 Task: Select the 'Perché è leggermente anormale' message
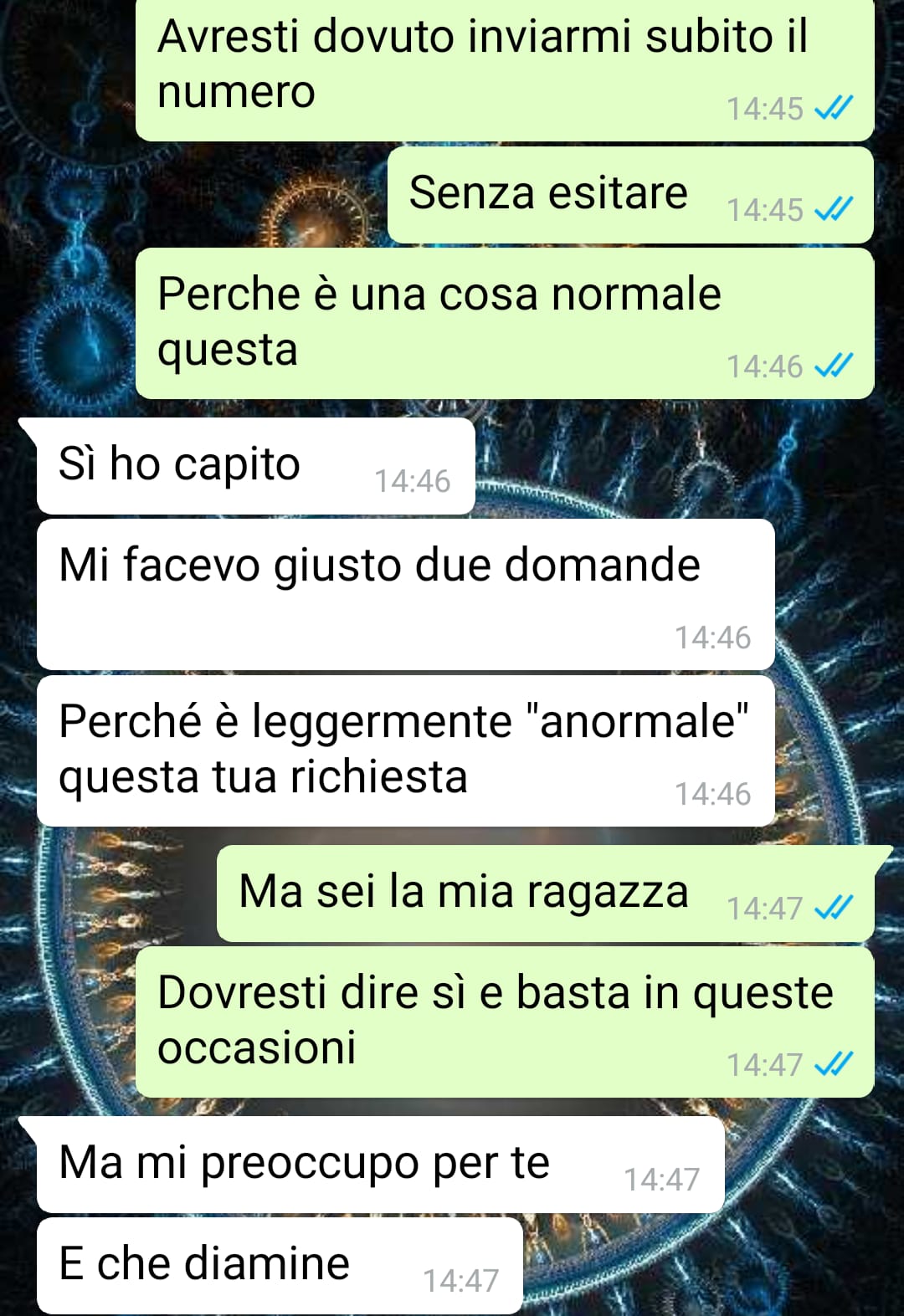point(406,750)
